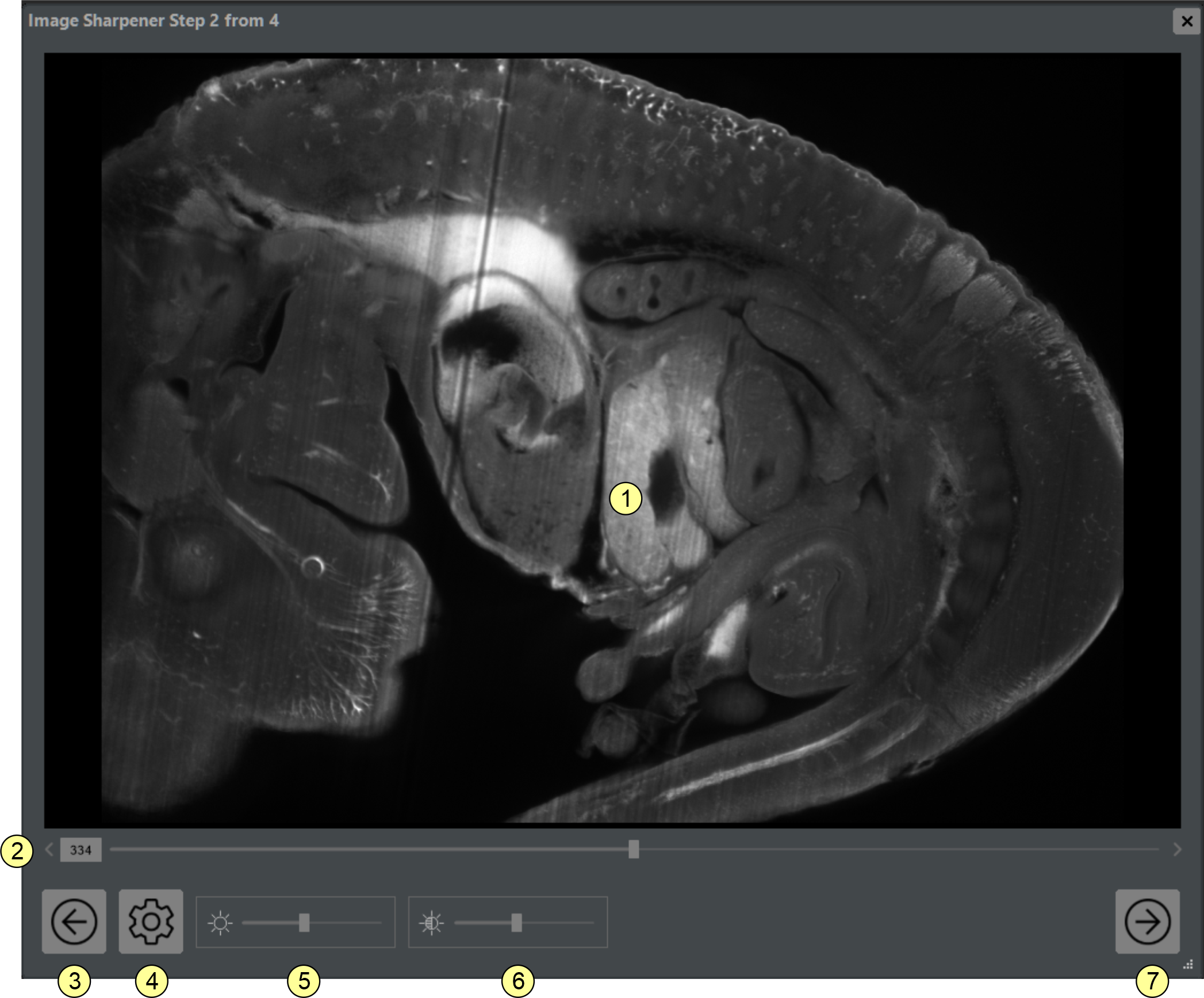Click the brightness sun icon
Screen dimensions: 1204x998
[x=220, y=923]
